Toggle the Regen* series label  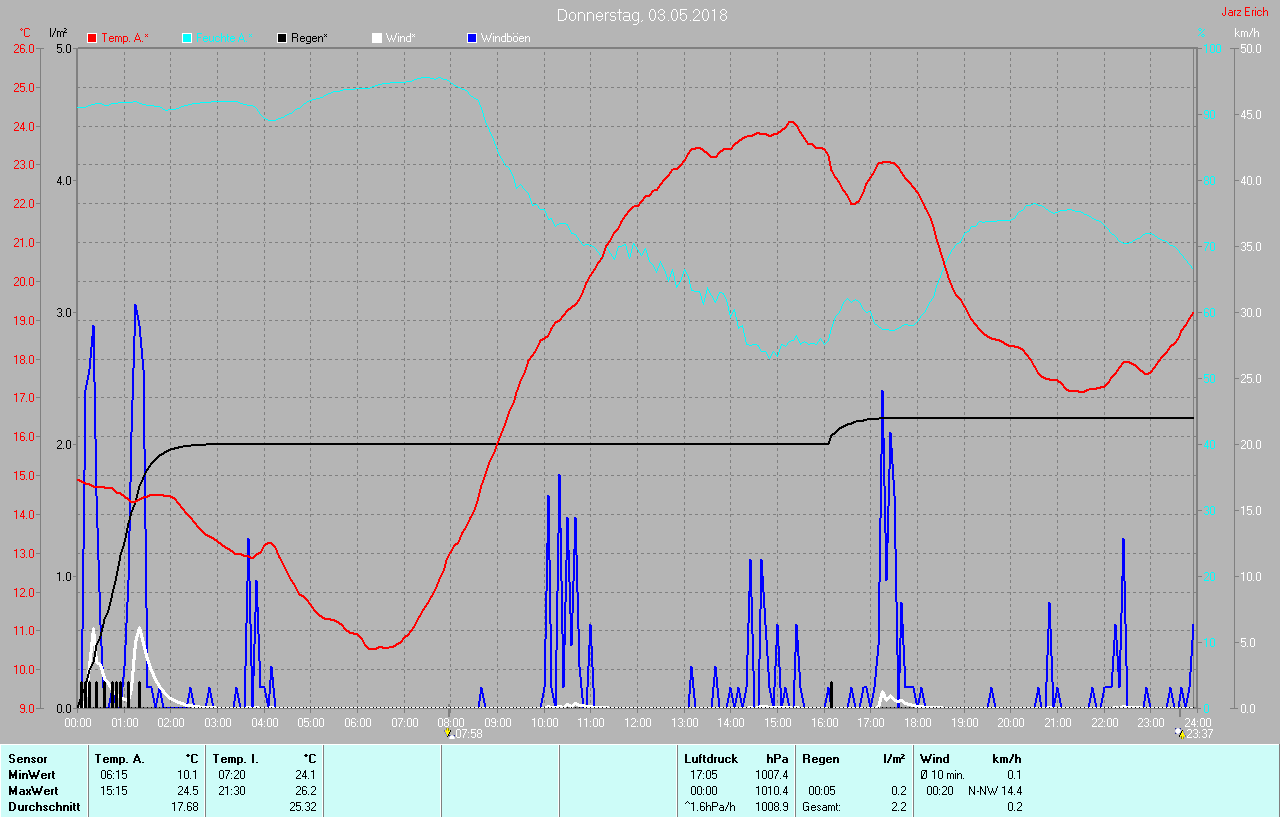(310, 38)
